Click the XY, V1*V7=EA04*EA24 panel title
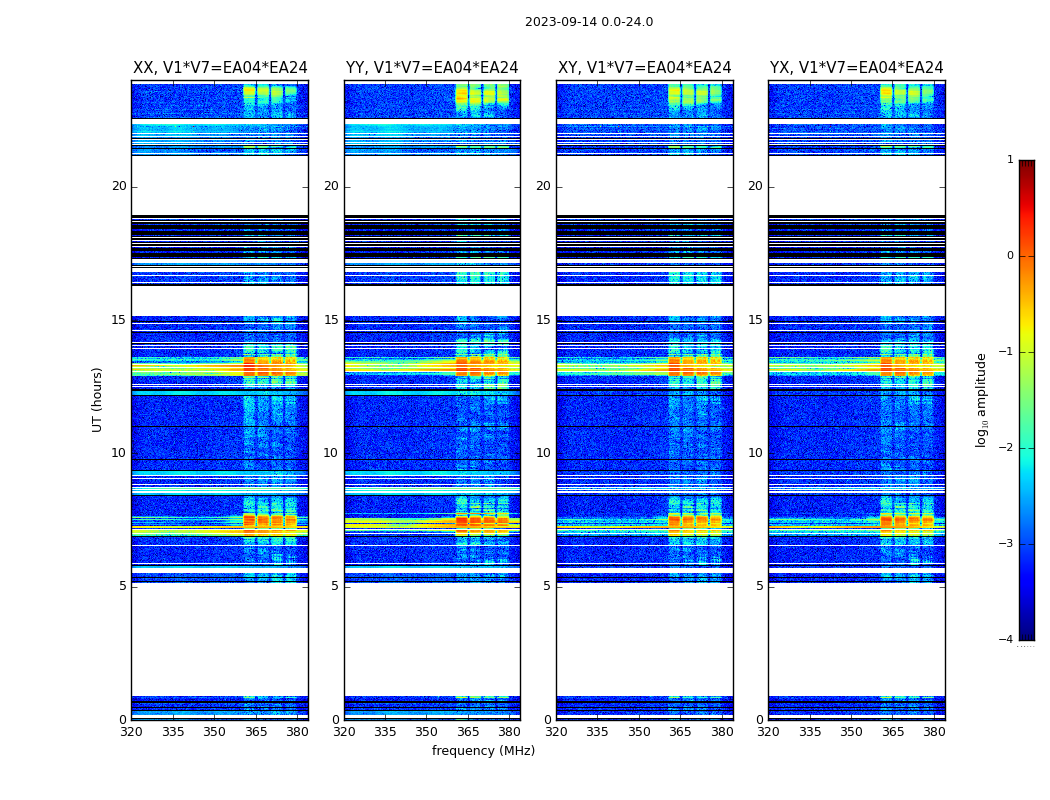 tap(644, 68)
